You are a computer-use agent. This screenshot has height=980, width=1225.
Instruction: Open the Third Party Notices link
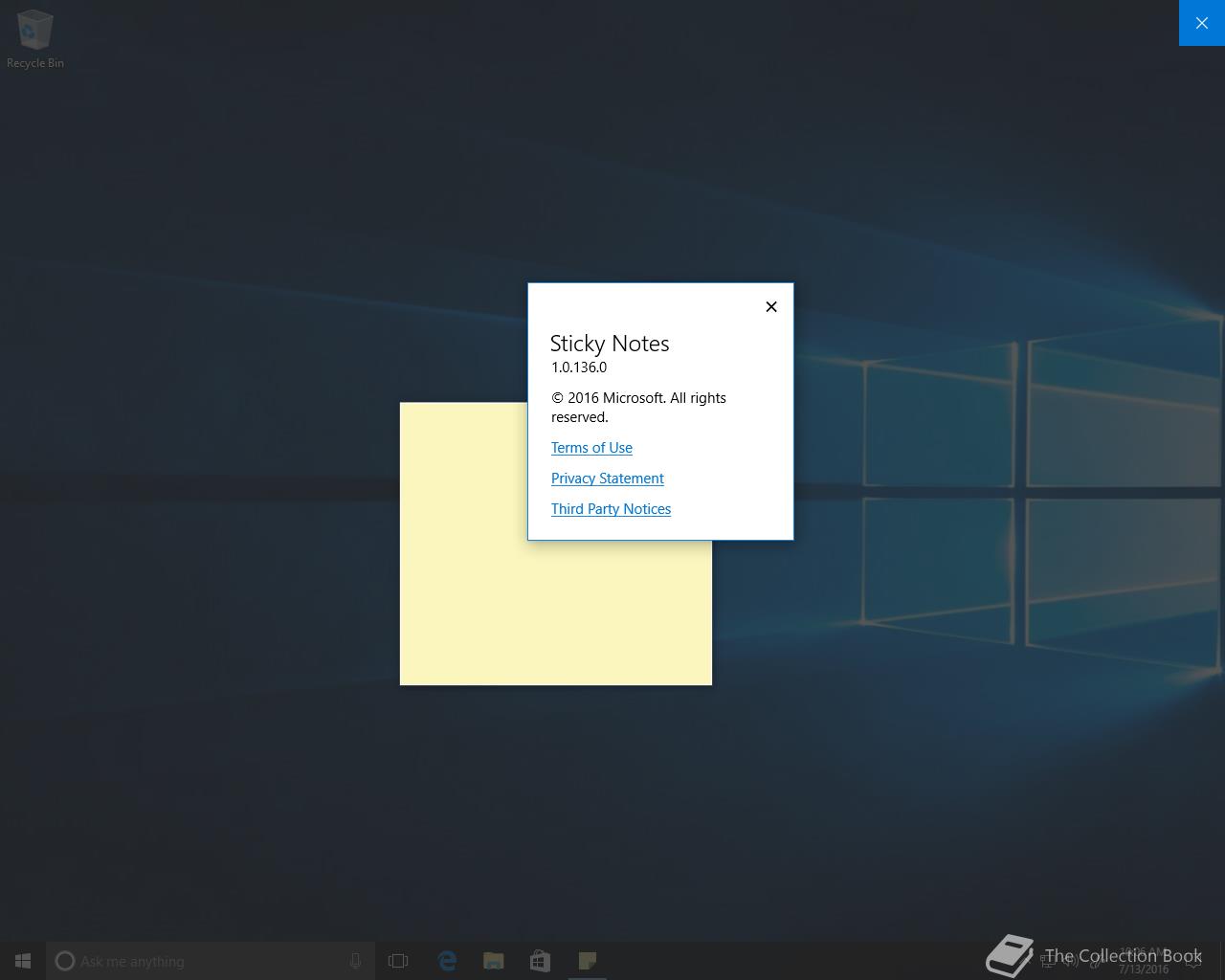611,509
